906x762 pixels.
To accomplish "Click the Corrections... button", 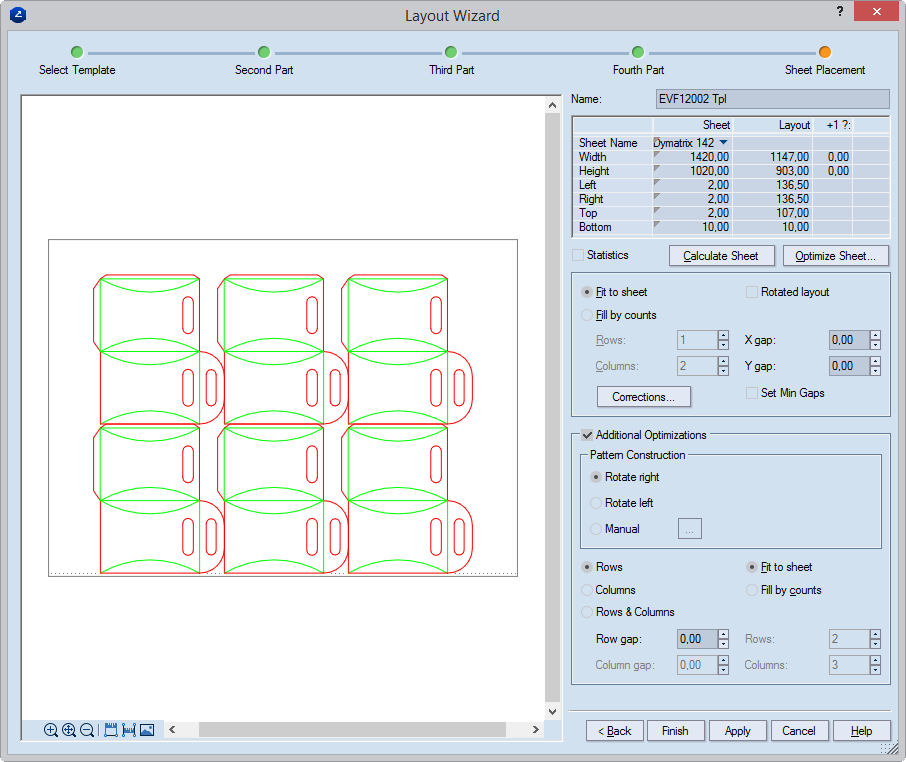I will [x=643, y=397].
